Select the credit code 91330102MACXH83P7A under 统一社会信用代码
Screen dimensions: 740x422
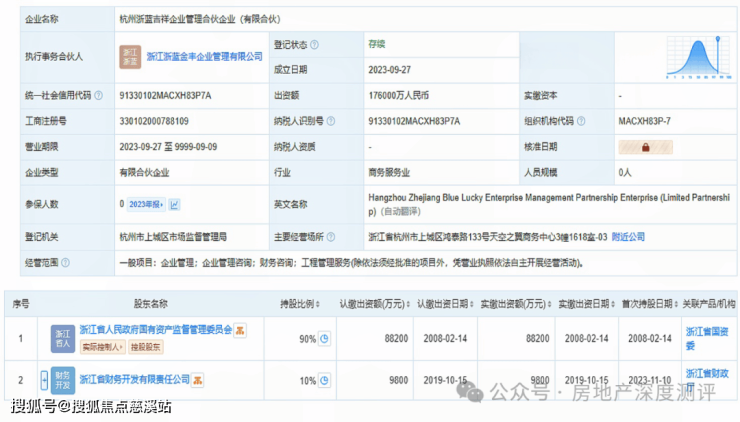[x=165, y=96]
